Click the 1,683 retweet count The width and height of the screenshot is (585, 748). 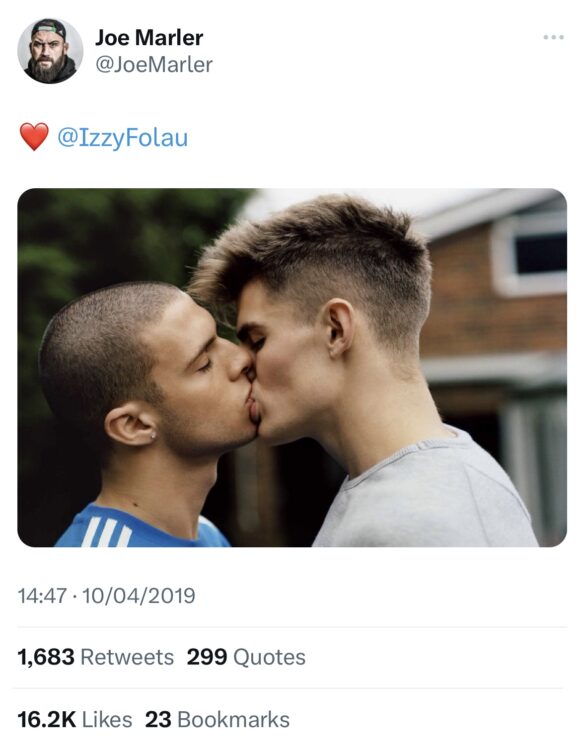tap(46, 657)
